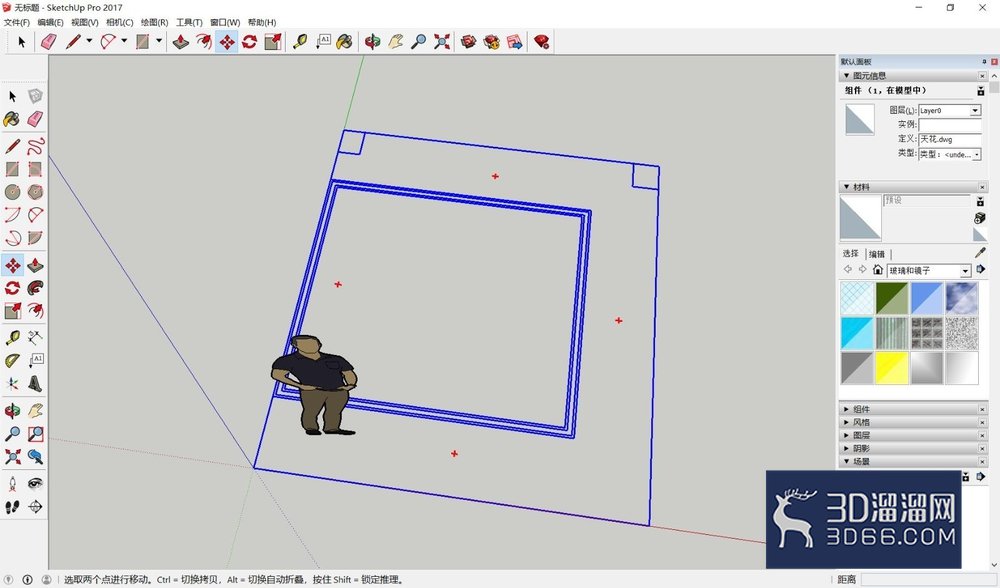Select the Rotate tool in top toolbar

click(249, 41)
